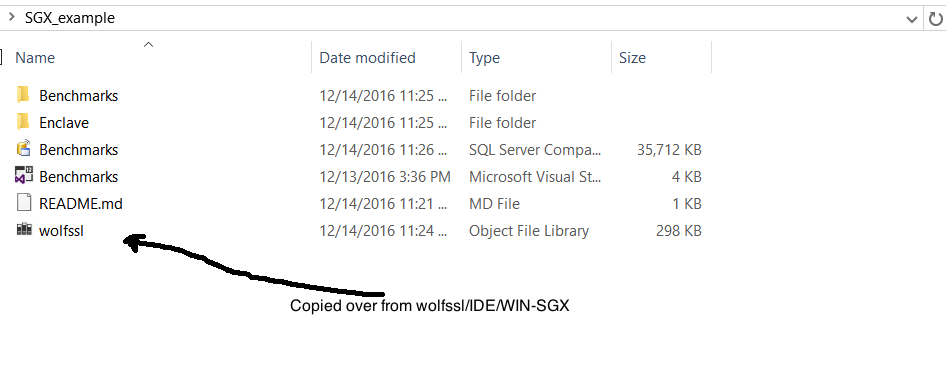Viewport: 946px width, 378px height.
Task: Click the refresh icon beside the address bar
Action: click(x=935, y=19)
